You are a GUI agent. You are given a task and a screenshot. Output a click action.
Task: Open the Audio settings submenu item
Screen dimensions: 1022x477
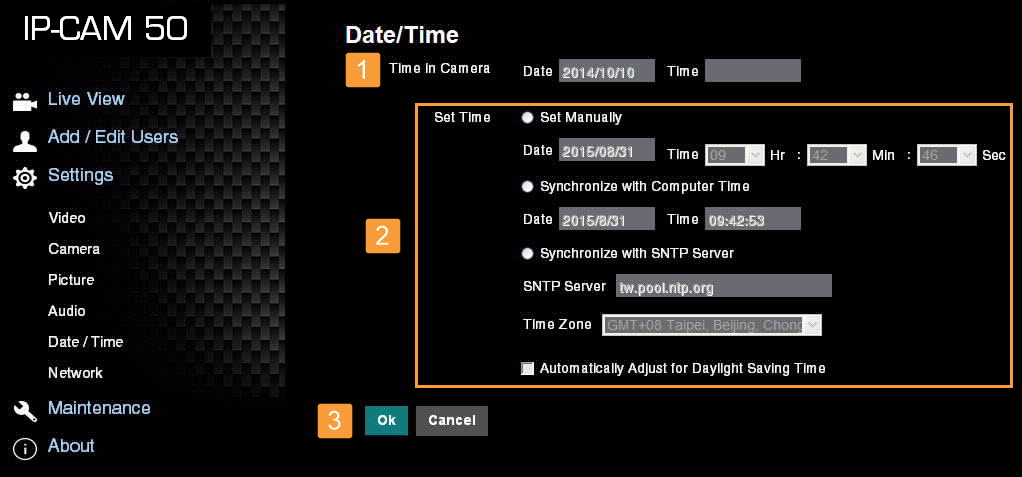[67, 311]
